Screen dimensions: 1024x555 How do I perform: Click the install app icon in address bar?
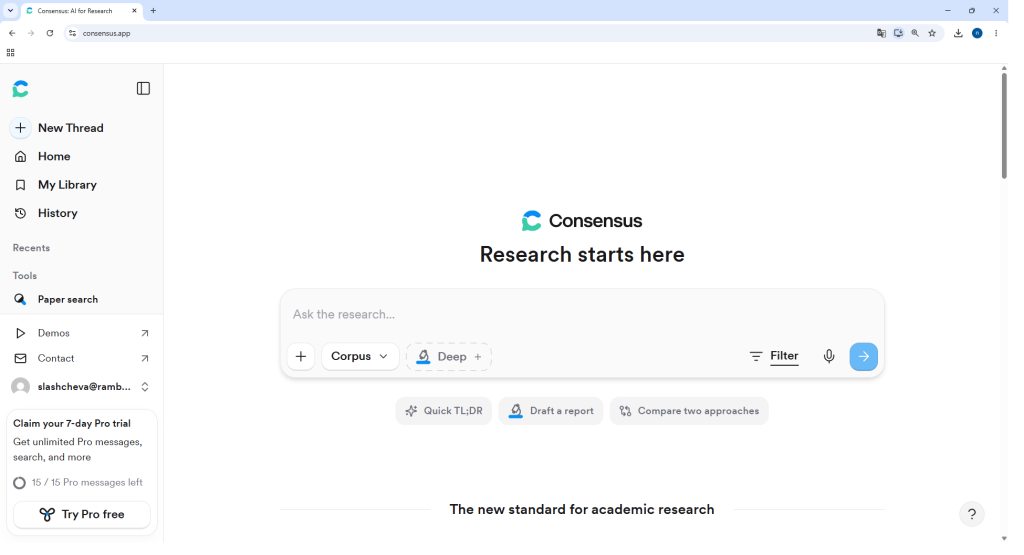899,33
